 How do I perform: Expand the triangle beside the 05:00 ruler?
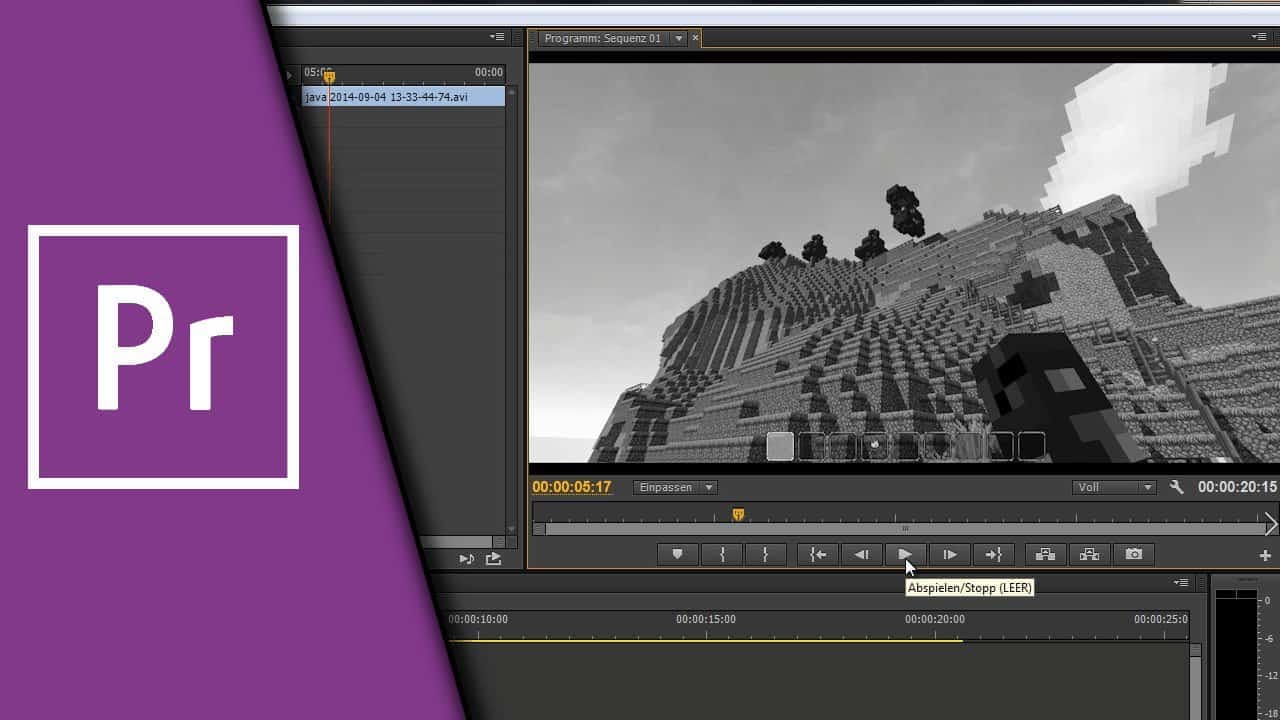pos(291,74)
